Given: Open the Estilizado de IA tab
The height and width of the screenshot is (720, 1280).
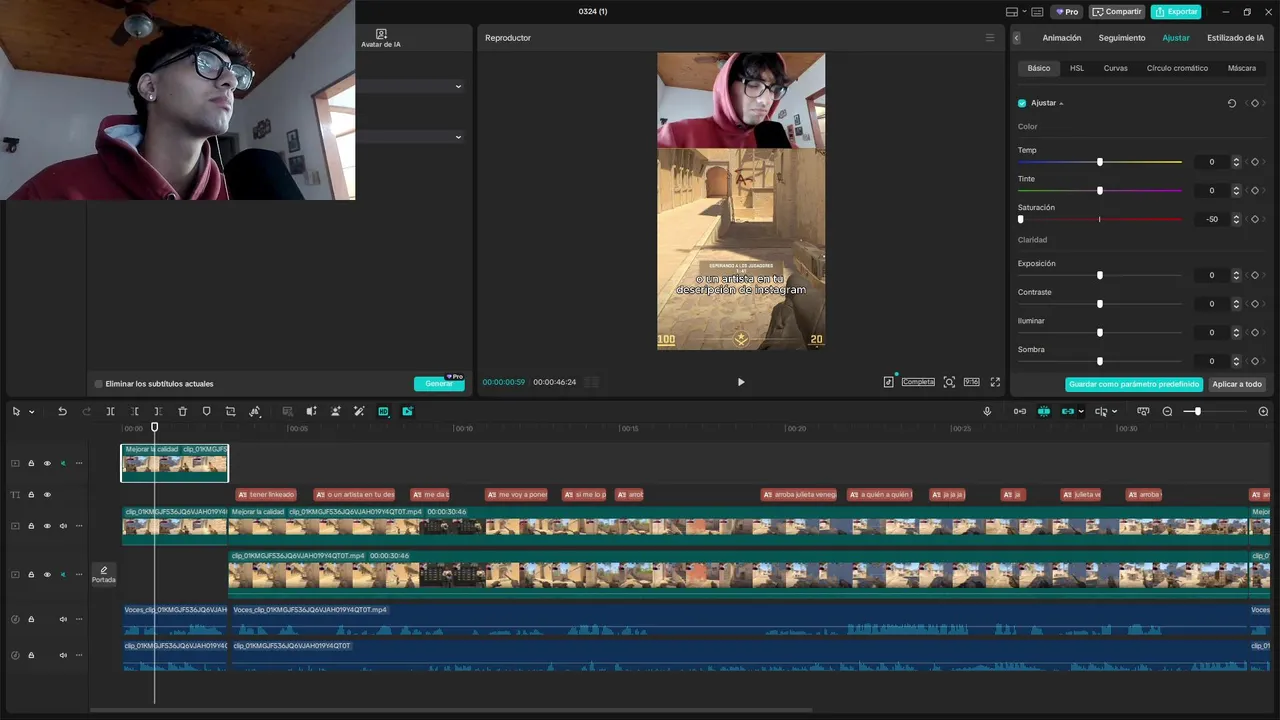Looking at the screenshot, I should pyautogui.click(x=1235, y=38).
